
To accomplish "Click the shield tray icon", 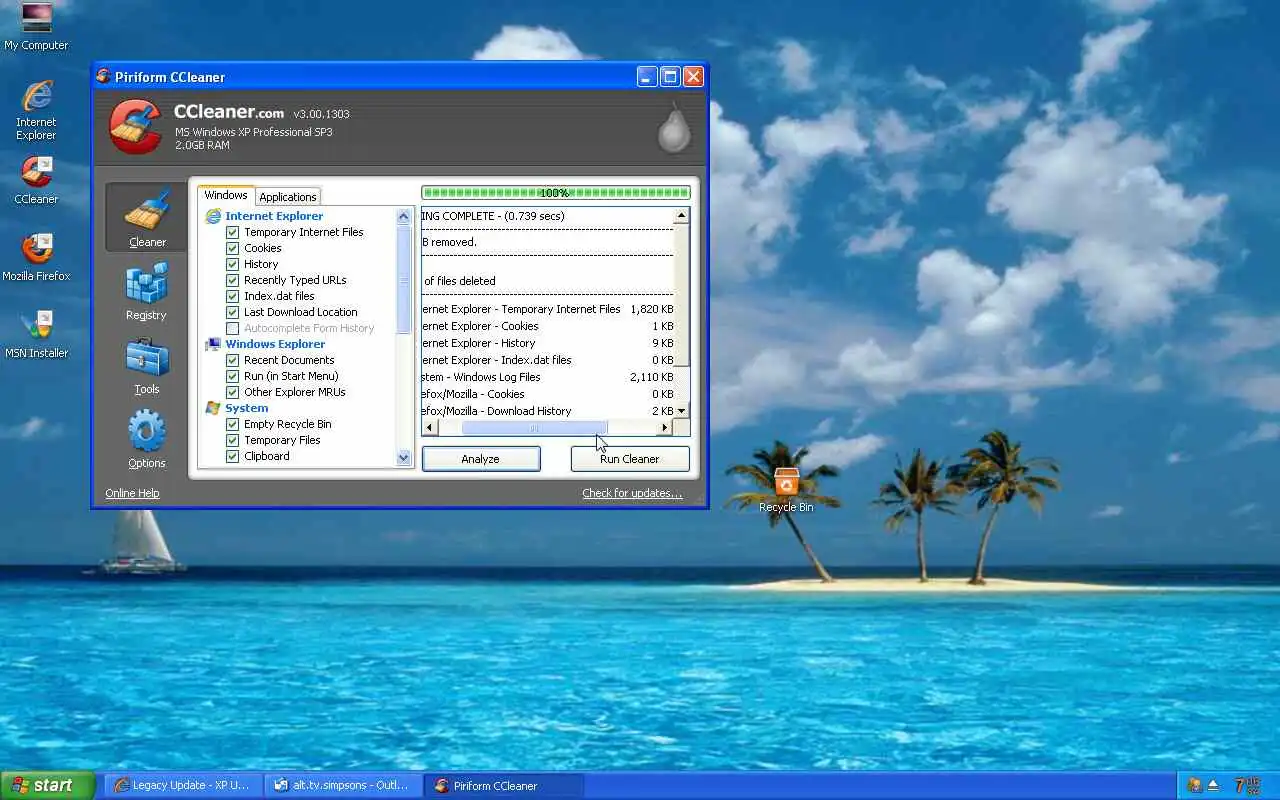I will 1194,786.
